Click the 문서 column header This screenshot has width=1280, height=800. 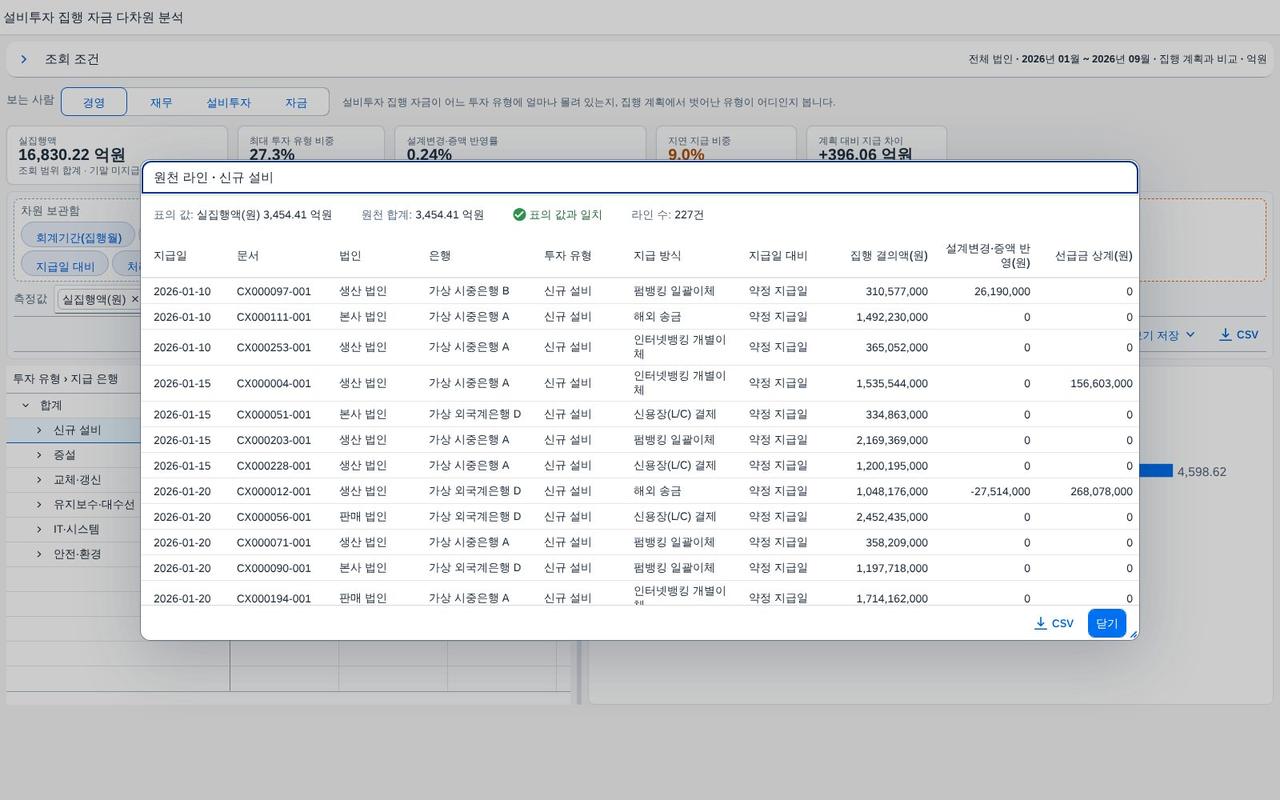(248, 256)
